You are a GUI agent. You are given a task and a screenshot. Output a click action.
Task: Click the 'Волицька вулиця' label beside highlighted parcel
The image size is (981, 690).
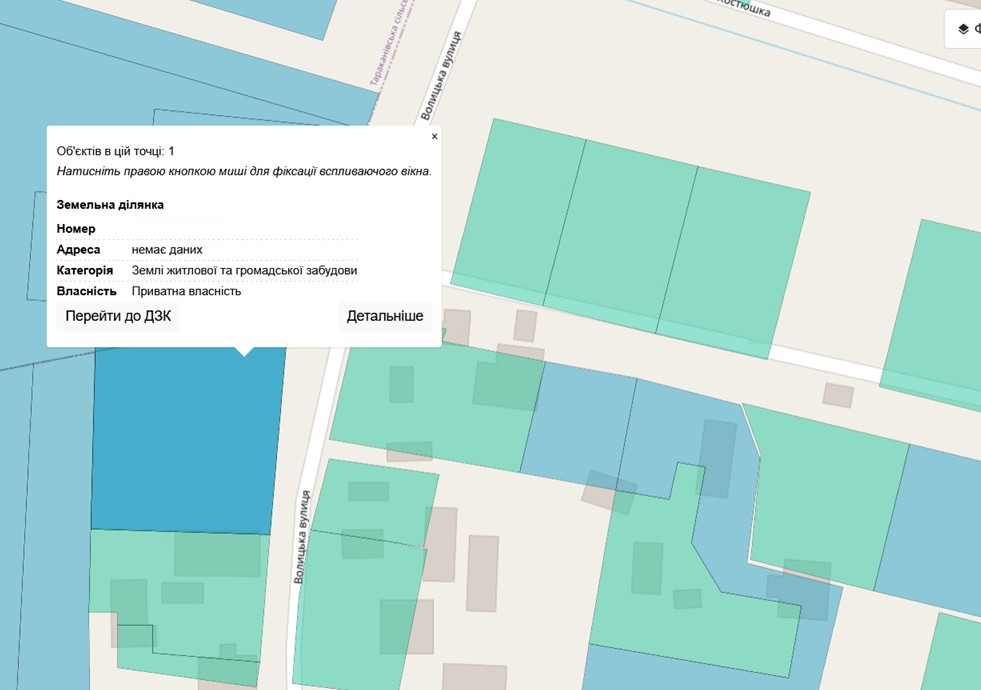click(301, 537)
